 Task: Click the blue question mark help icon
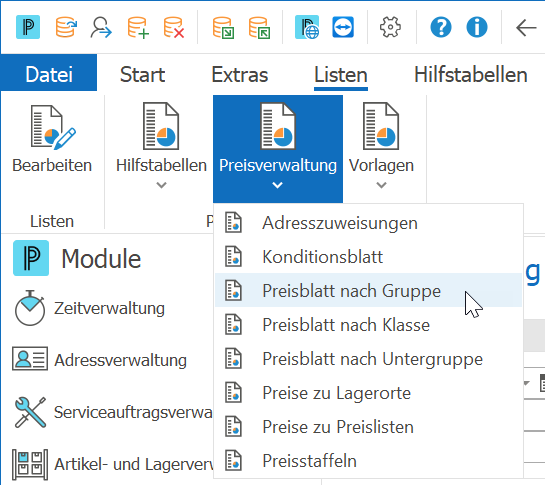[x=441, y=27]
